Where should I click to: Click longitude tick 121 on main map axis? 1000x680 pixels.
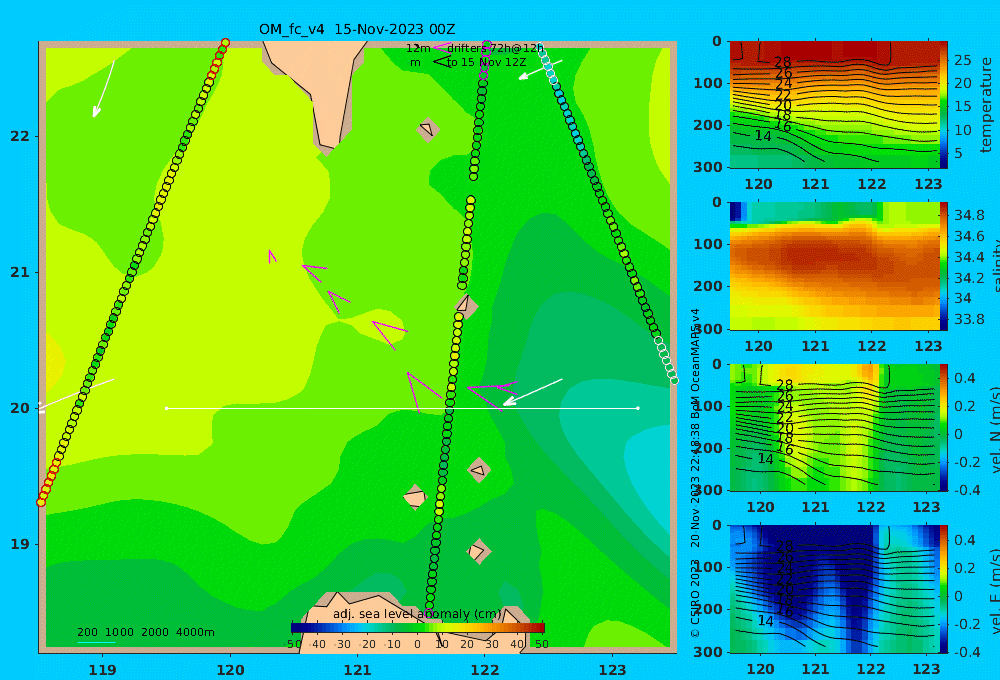(x=357, y=670)
